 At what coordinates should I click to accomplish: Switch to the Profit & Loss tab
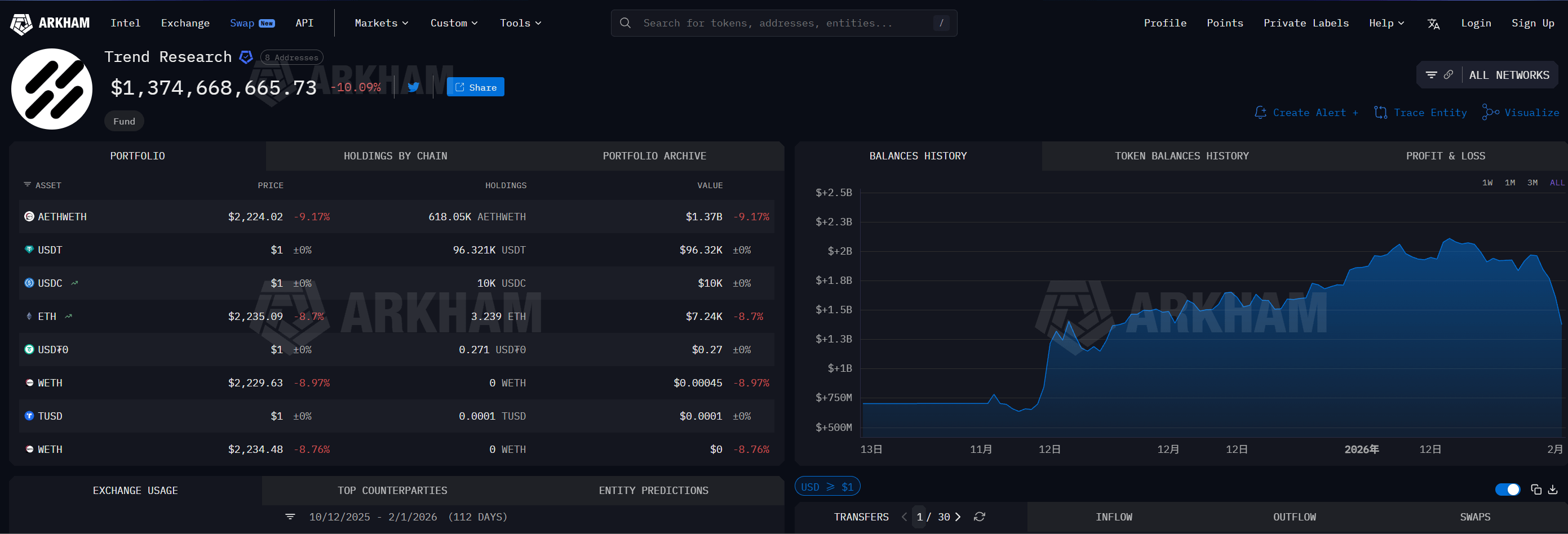click(1445, 155)
